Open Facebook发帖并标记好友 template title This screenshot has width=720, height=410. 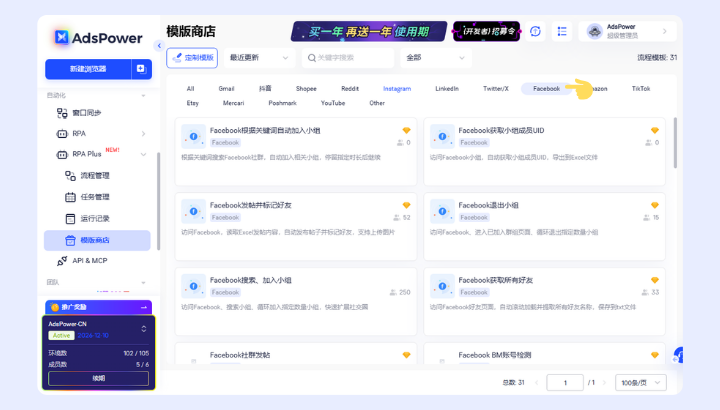251,205
